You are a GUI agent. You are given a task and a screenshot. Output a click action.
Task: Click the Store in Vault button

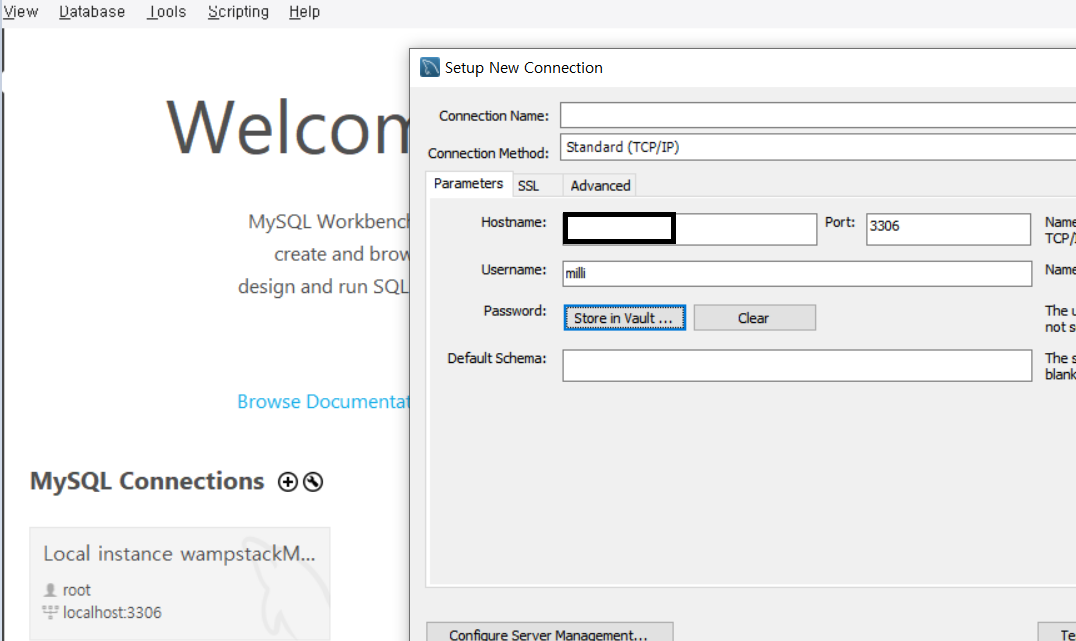(624, 318)
